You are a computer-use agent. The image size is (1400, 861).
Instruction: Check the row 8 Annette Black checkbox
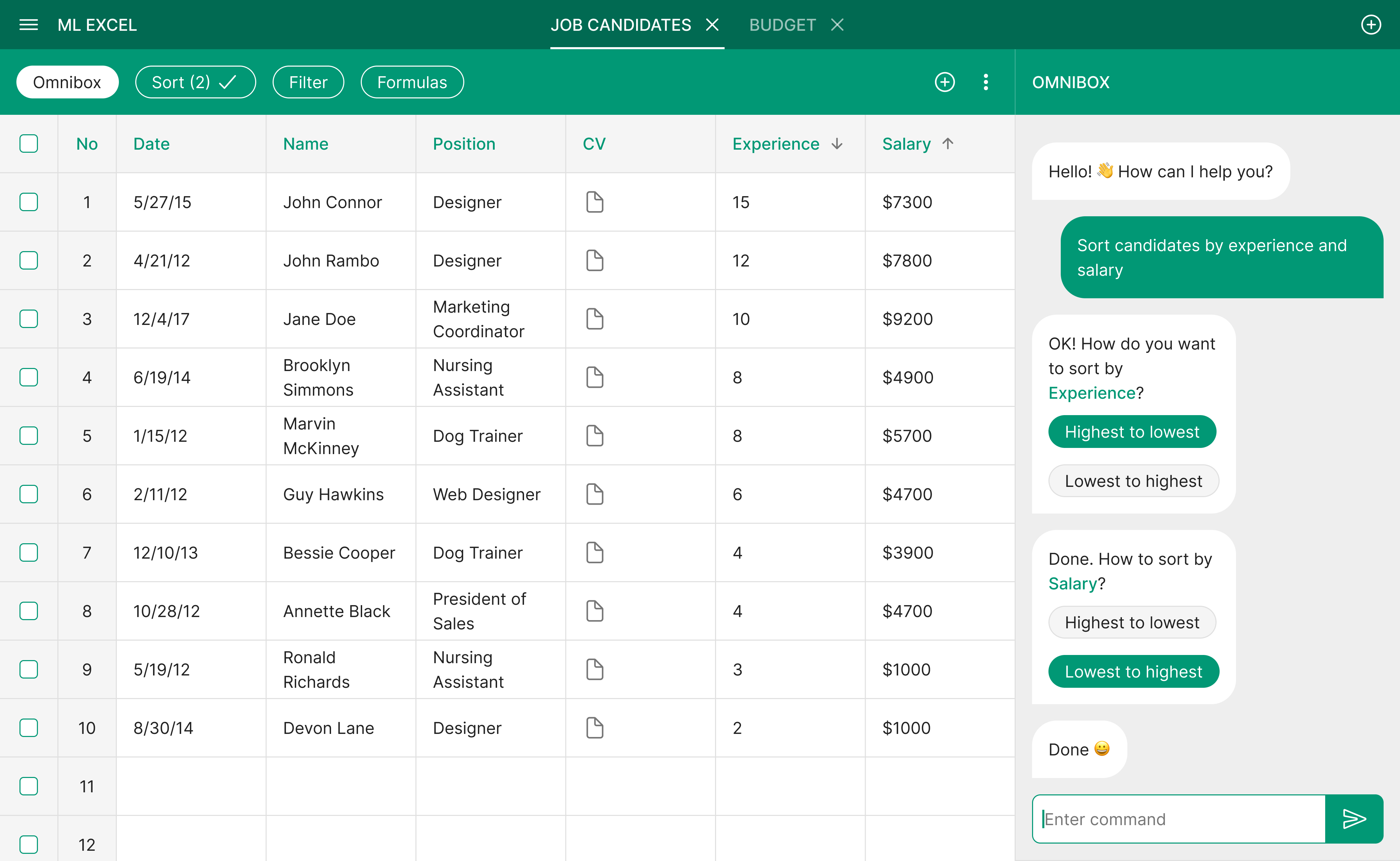28,611
